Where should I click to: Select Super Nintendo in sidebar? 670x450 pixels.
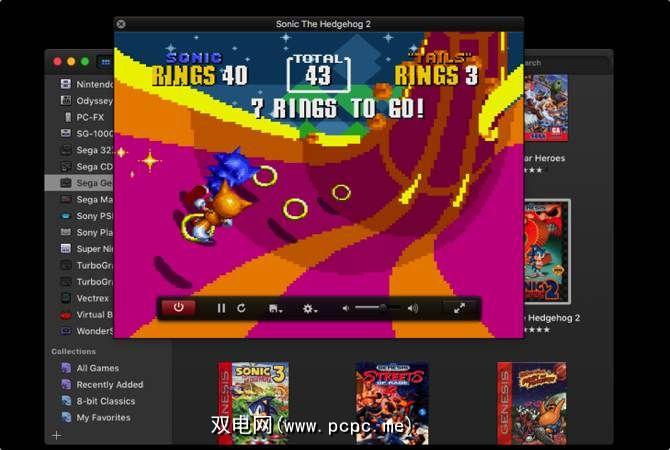pos(86,249)
